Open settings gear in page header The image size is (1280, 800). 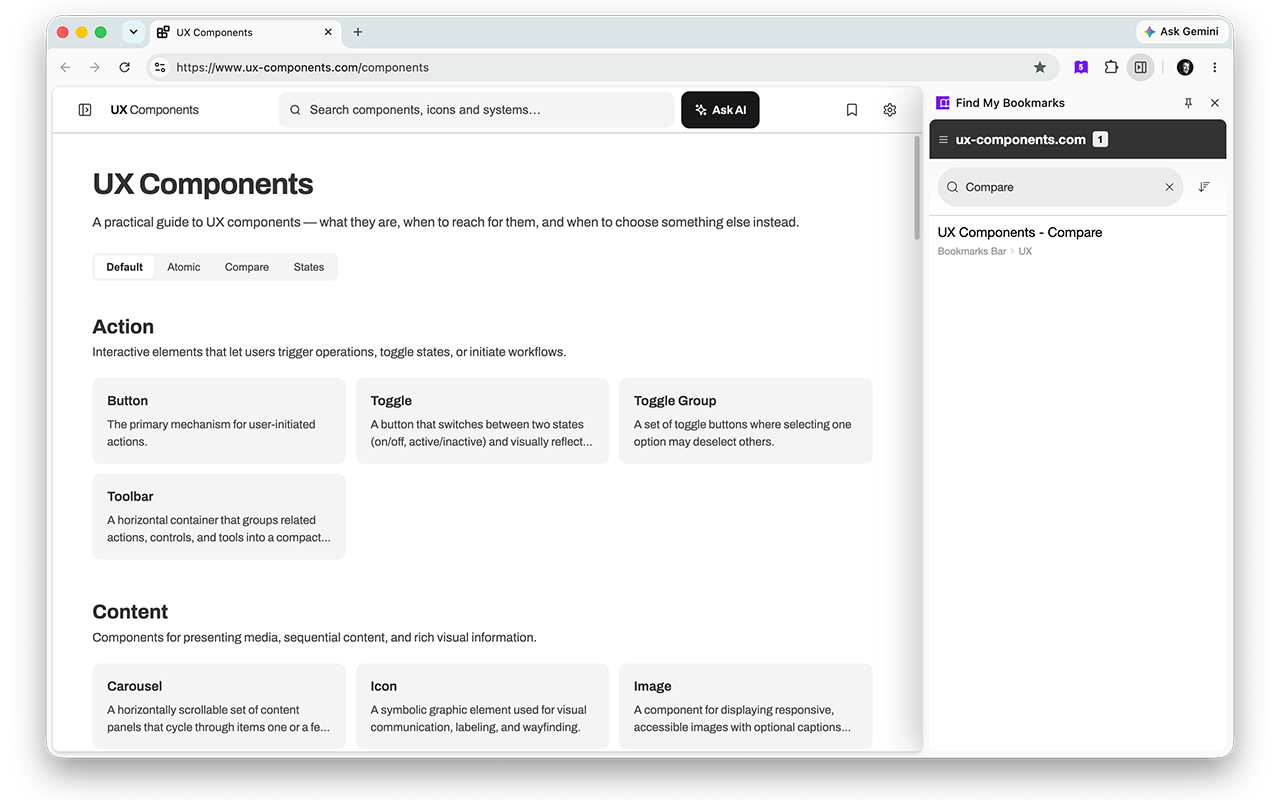(x=890, y=110)
